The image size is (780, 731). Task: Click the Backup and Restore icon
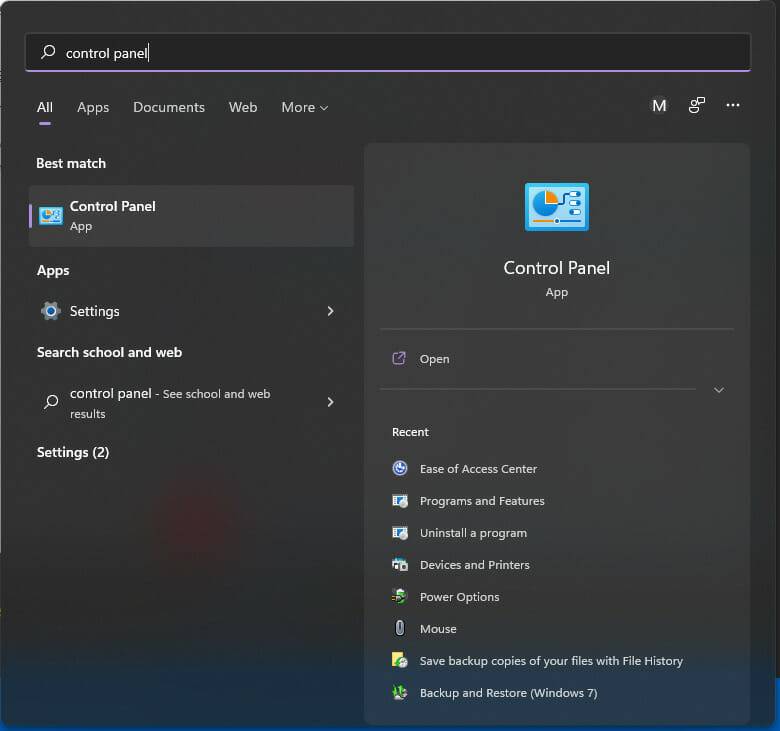pos(400,693)
